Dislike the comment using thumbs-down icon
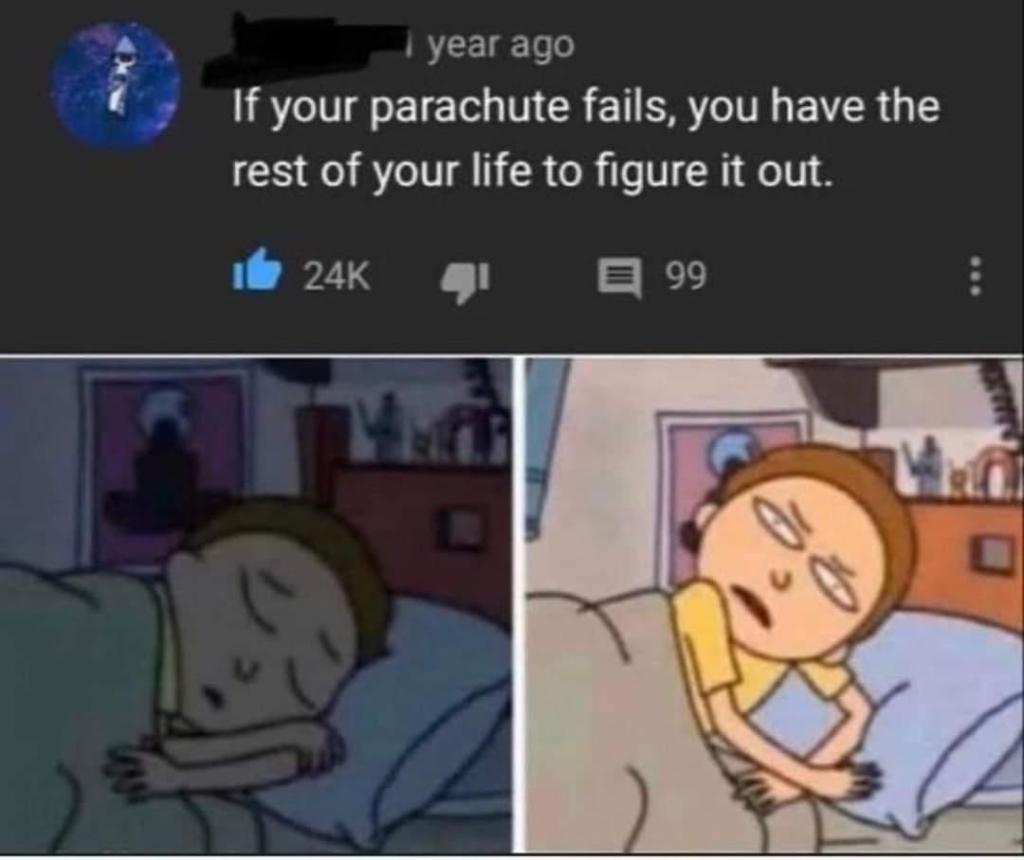The image size is (1024, 860). (x=465, y=281)
